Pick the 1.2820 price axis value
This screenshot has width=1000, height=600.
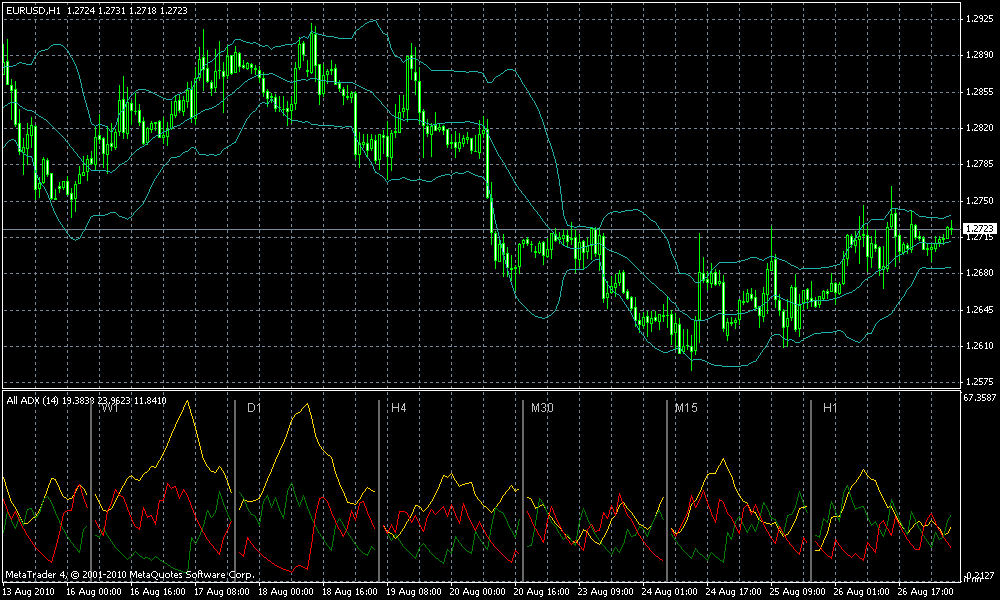[981, 128]
